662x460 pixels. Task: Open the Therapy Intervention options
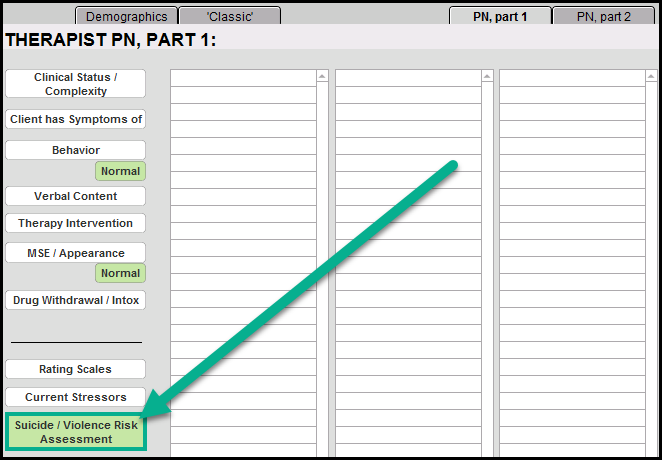(x=76, y=223)
